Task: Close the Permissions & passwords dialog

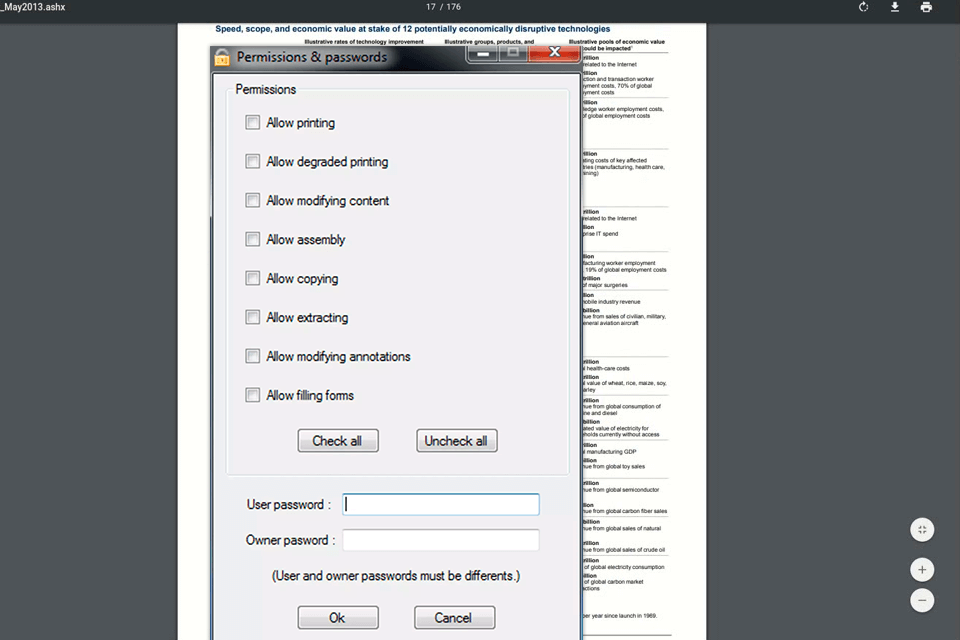Action: (554, 53)
